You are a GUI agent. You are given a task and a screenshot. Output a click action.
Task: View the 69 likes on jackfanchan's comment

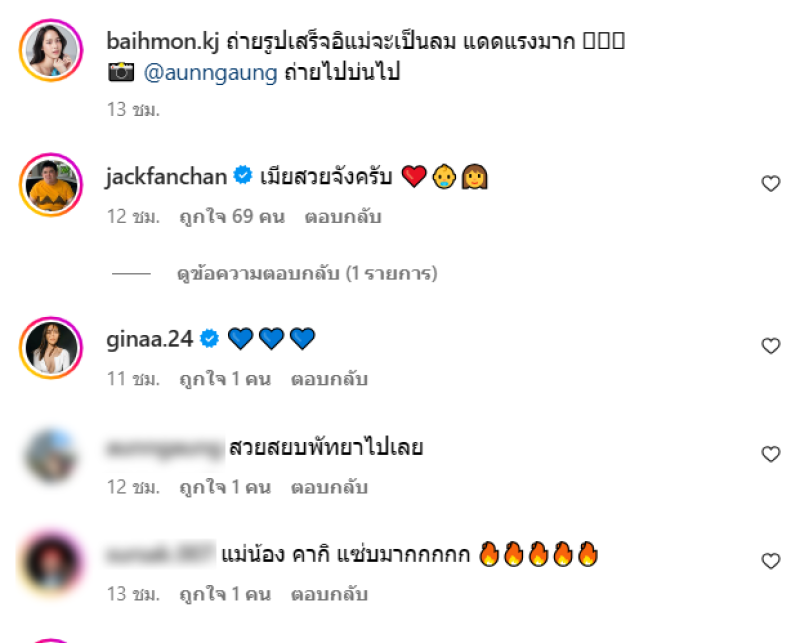click(232, 217)
